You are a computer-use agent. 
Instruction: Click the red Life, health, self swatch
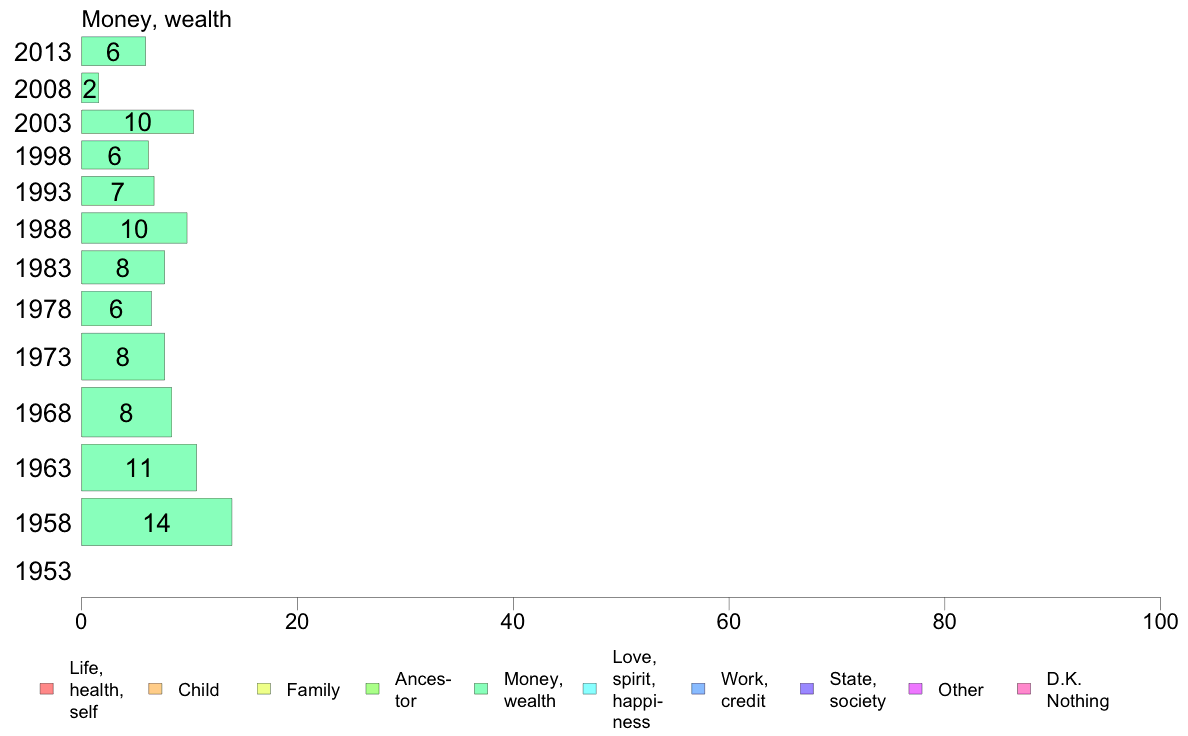pos(47,689)
